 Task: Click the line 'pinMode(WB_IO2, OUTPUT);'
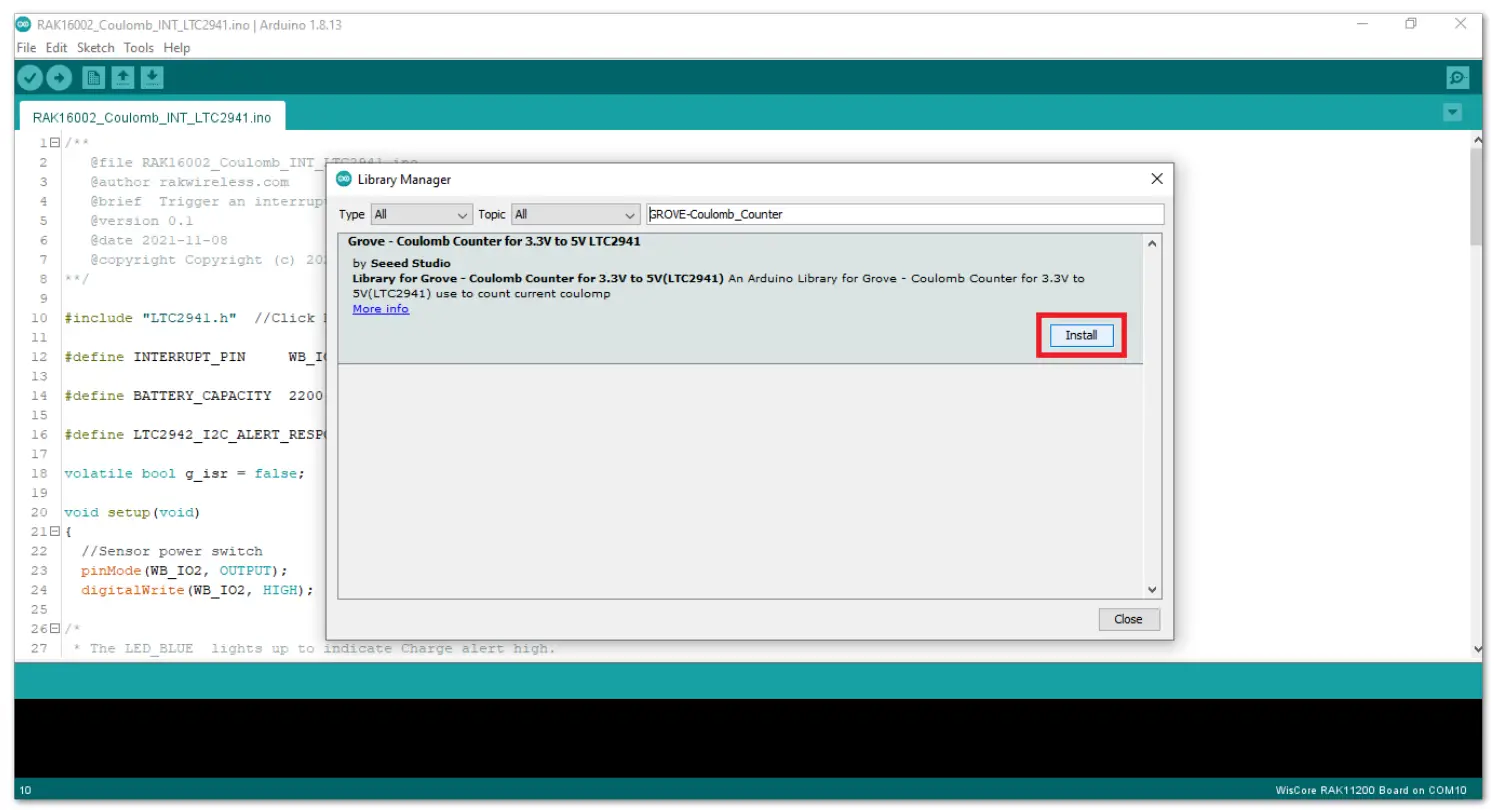[185, 571]
